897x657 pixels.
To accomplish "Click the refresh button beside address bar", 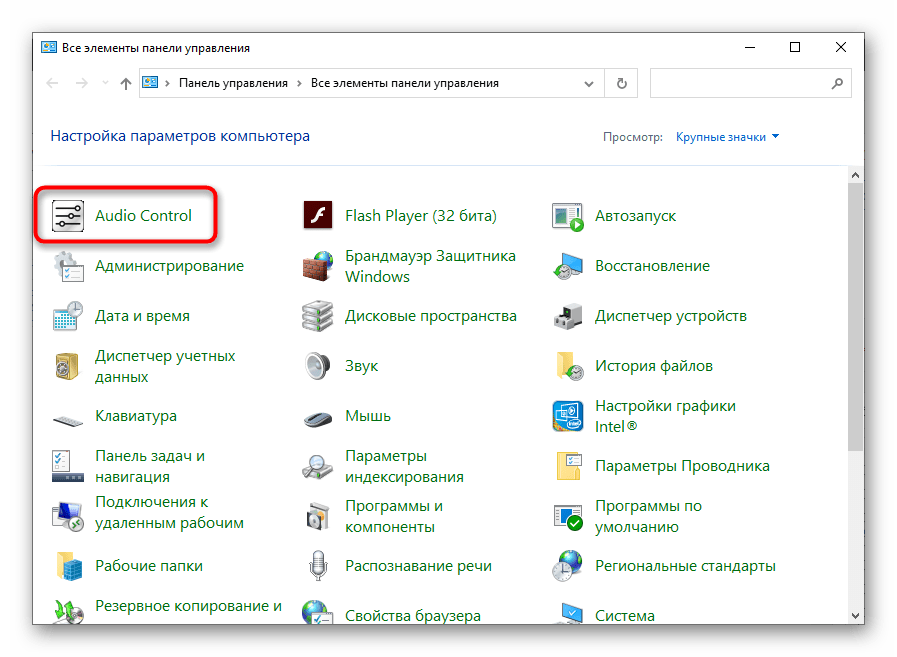I will [x=623, y=84].
